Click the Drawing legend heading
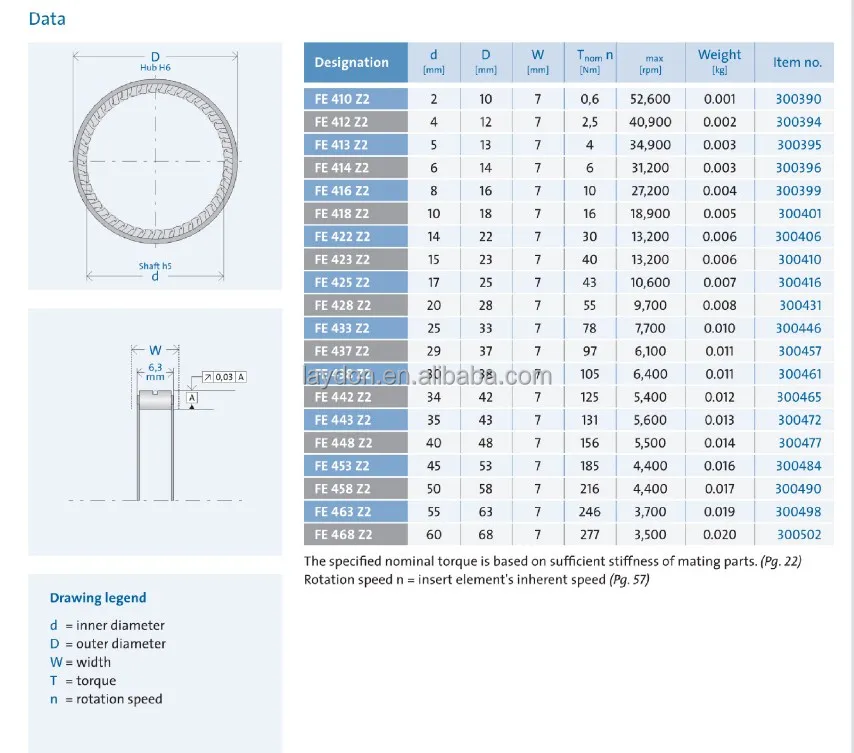 tap(98, 598)
